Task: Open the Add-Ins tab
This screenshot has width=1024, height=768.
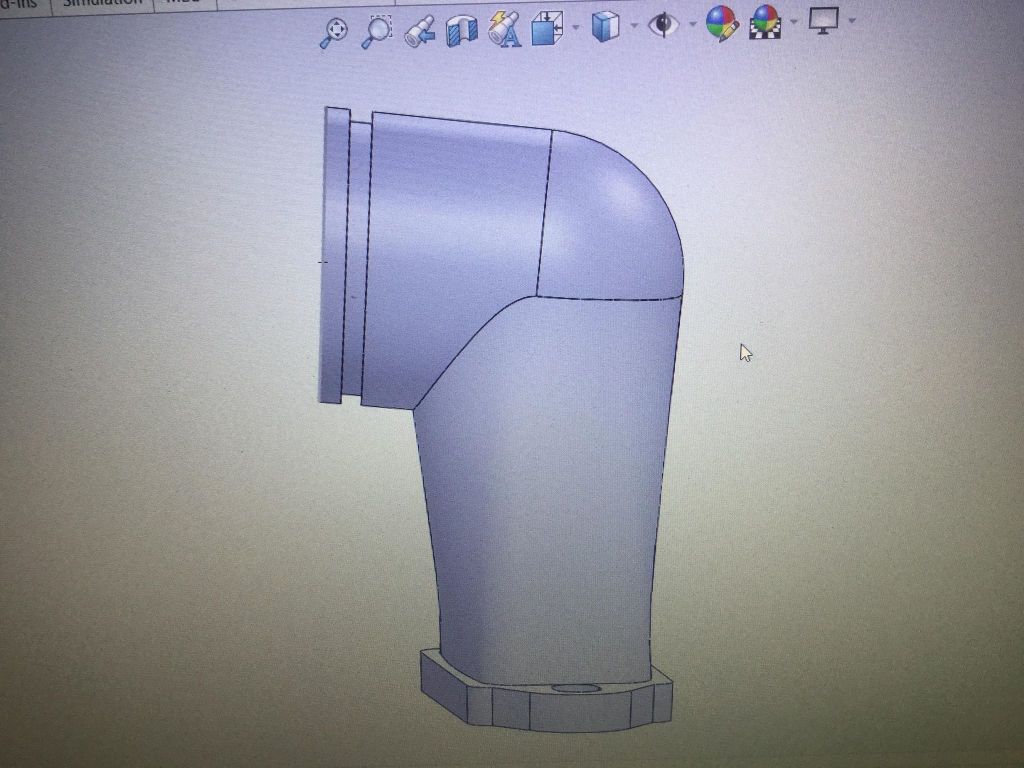Action: tap(20, 3)
